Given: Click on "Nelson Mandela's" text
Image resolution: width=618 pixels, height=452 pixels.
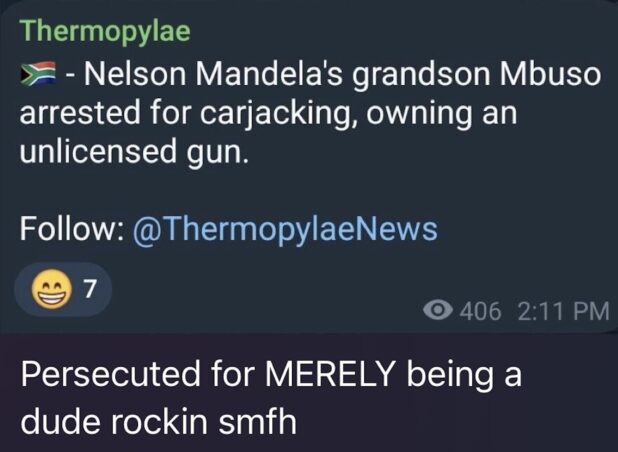Looking at the screenshot, I should tap(201, 76).
